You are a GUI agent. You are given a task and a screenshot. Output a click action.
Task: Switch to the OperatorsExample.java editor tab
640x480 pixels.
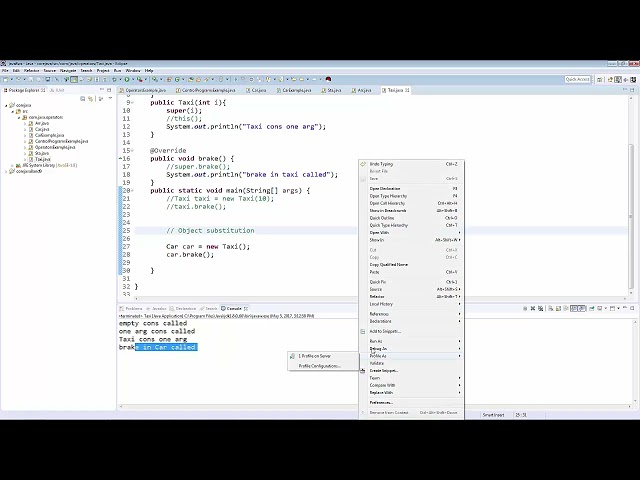[143, 90]
